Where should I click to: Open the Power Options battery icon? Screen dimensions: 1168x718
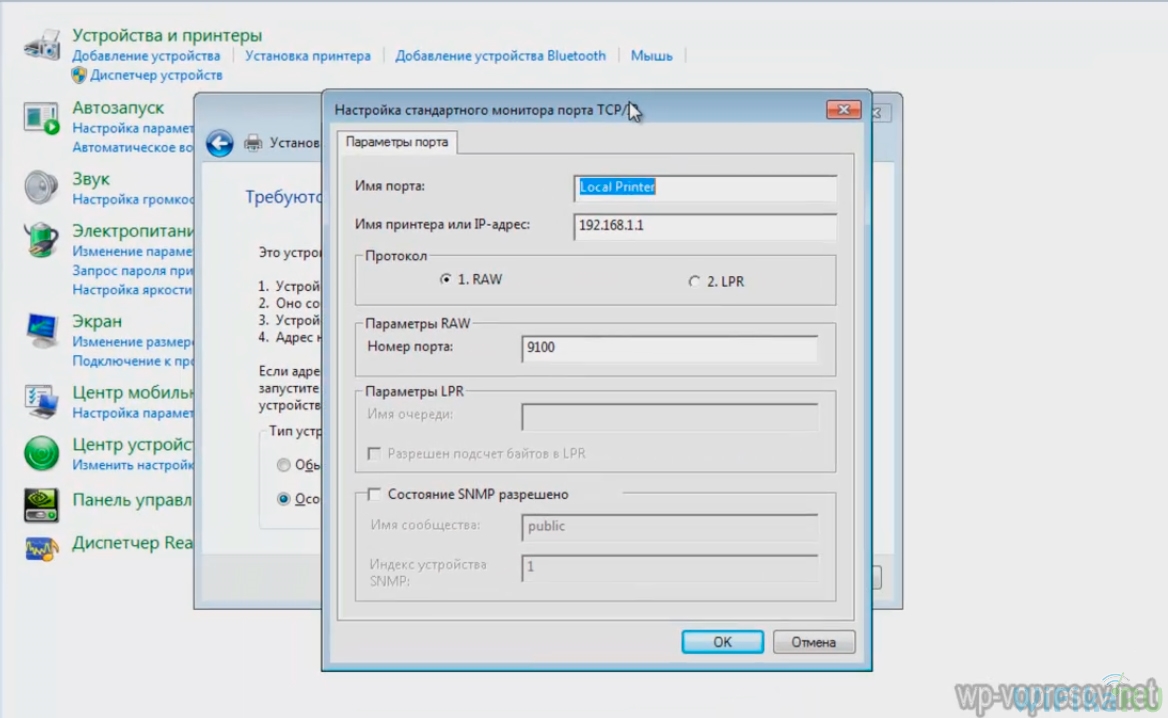(42, 240)
